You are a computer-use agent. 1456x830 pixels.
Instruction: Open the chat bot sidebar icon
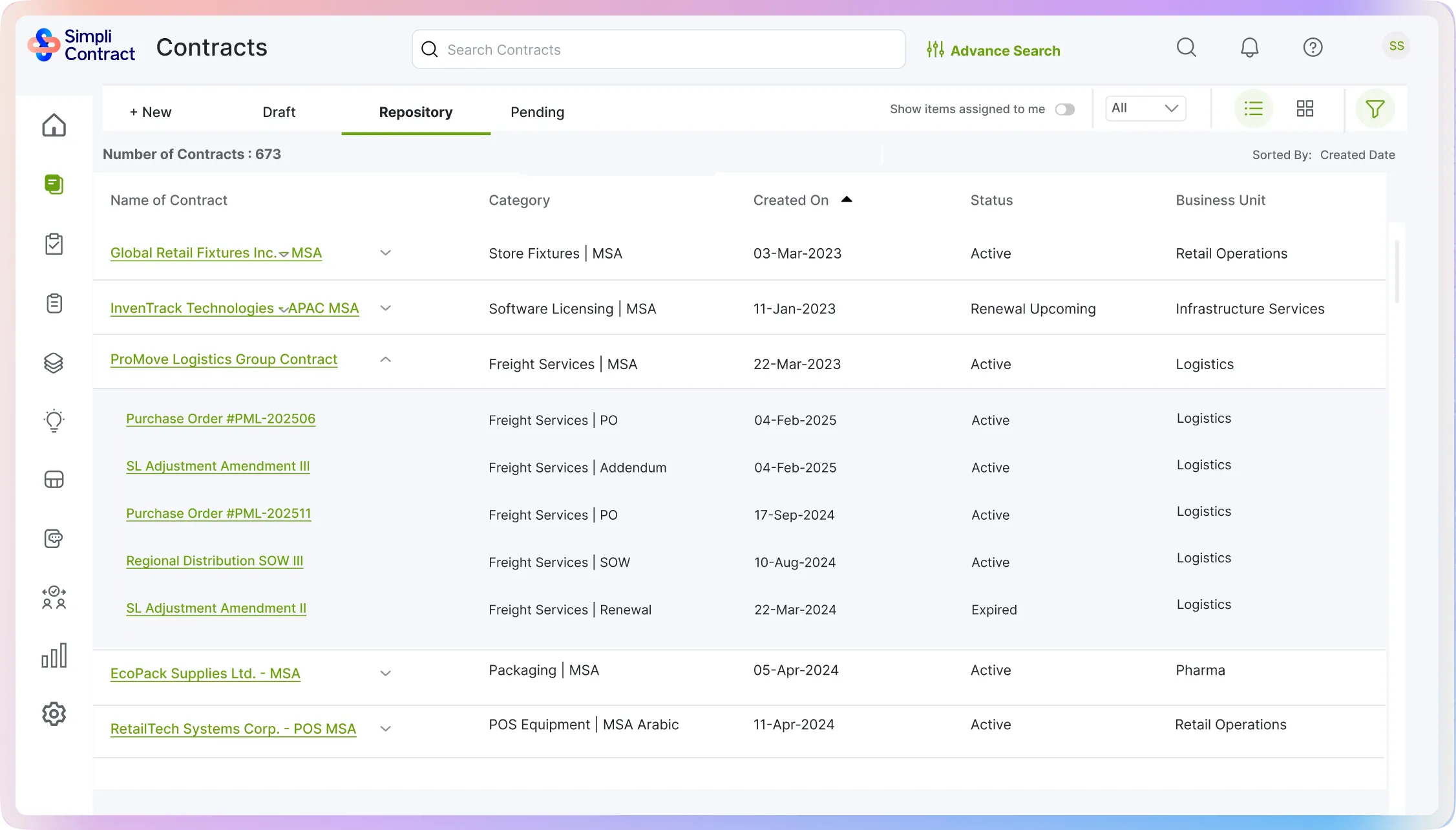point(54,538)
